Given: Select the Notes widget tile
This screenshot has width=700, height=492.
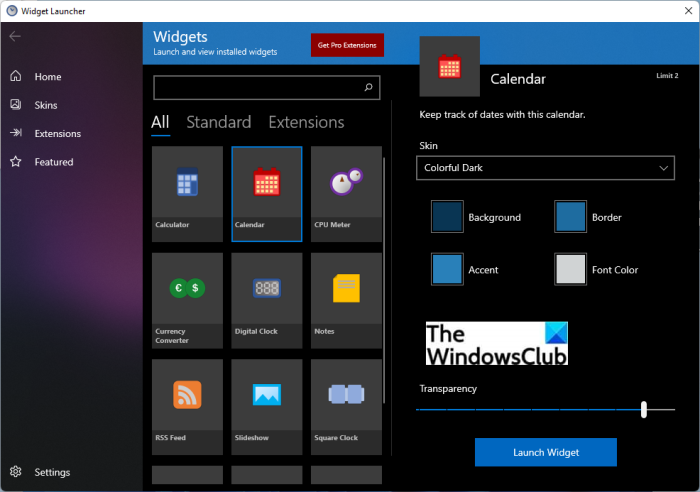Looking at the screenshot, I should pos(345,299).
